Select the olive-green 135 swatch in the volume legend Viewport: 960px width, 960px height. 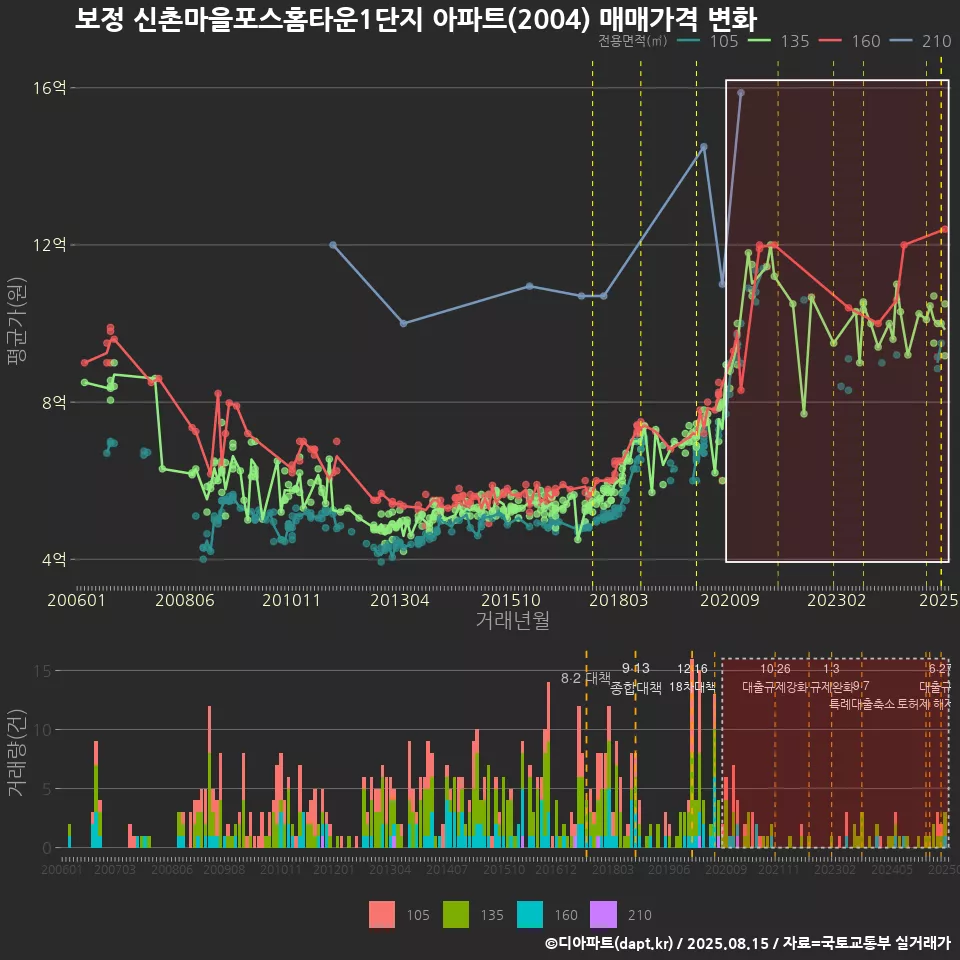click(456, 915)
